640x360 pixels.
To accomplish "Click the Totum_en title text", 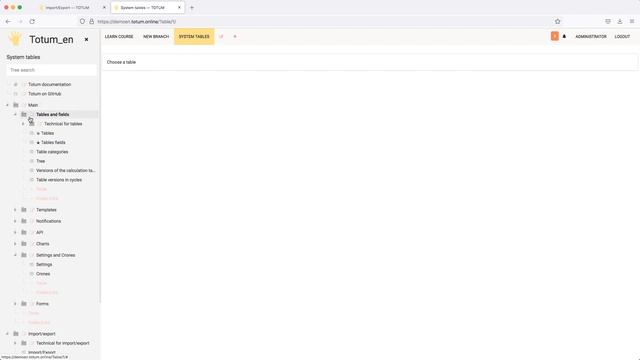I will click(x=51, y=40).
